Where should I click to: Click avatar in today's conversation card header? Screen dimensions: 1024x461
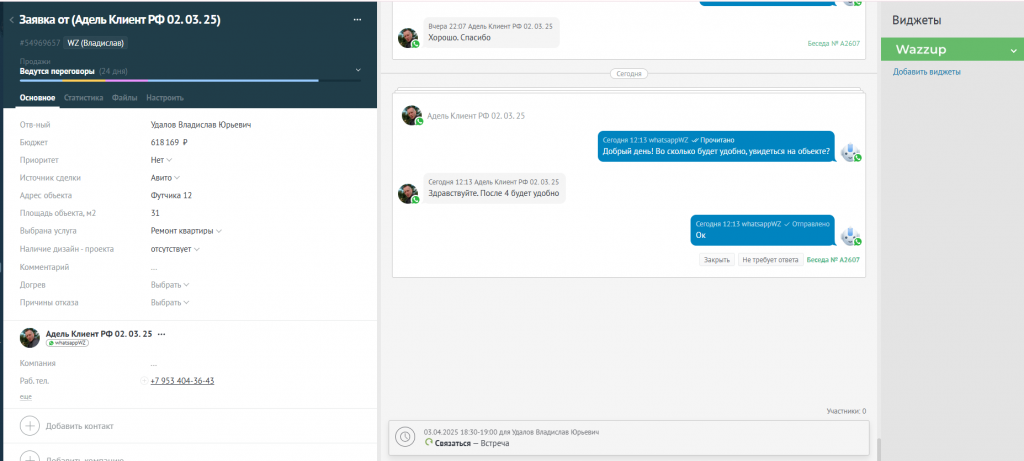tap(412, 115)
